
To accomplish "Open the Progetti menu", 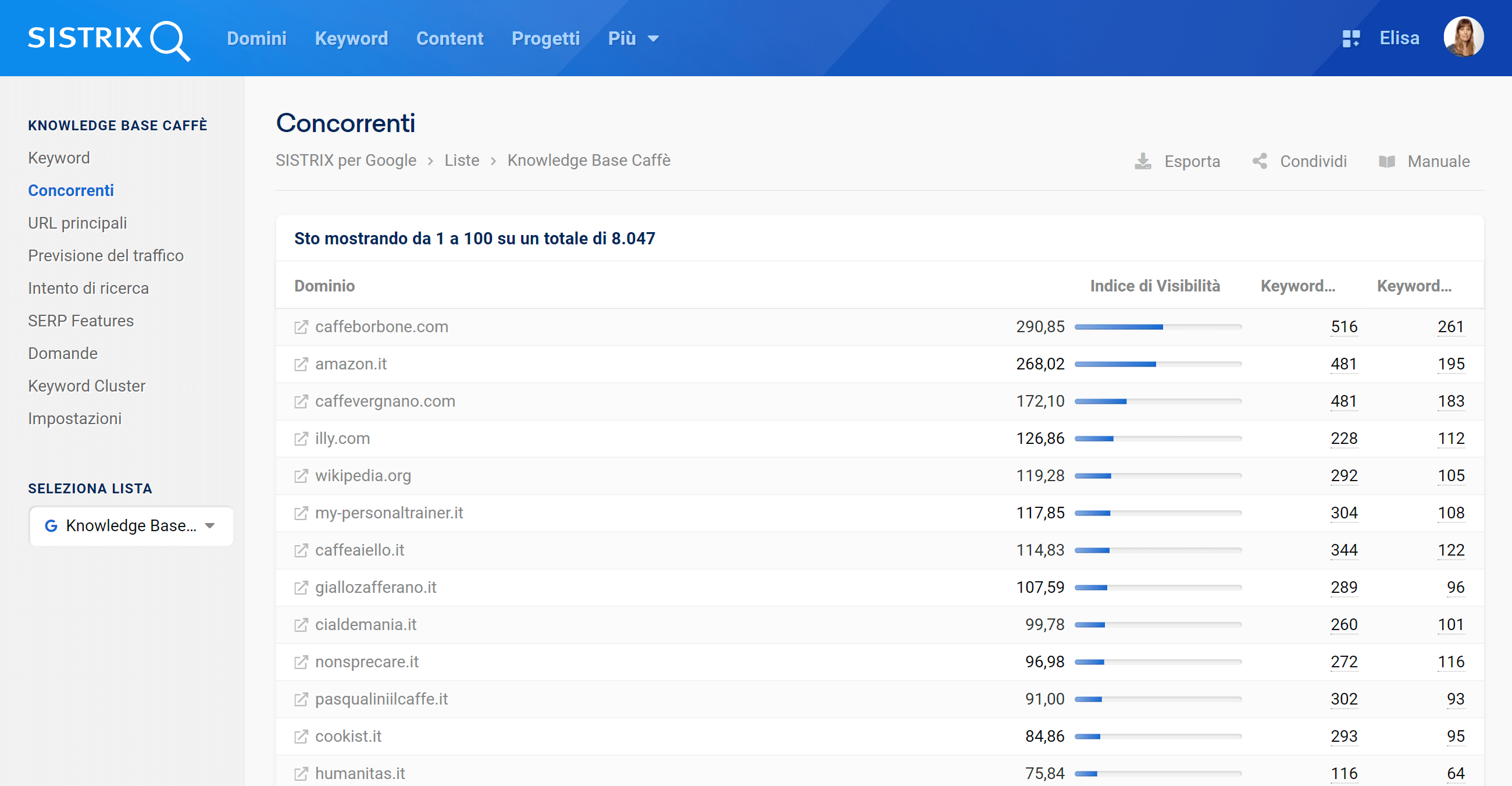I will tap(545, 39).
